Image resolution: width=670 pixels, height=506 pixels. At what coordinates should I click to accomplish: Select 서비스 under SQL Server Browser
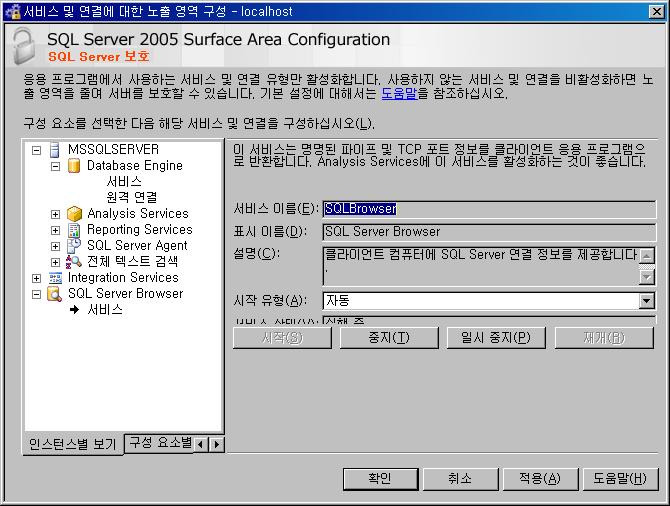click(x=105, y=309)
